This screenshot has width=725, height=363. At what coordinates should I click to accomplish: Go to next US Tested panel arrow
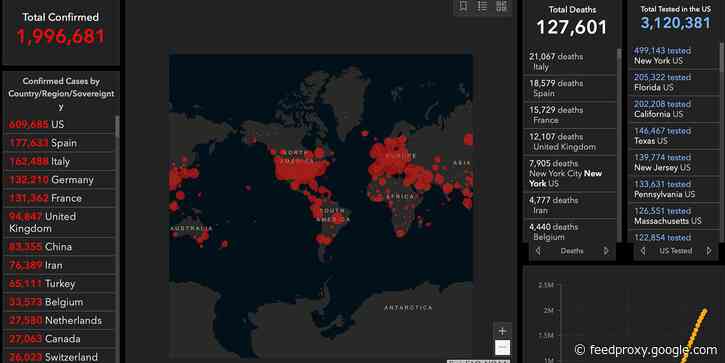(x=709, y=251)
